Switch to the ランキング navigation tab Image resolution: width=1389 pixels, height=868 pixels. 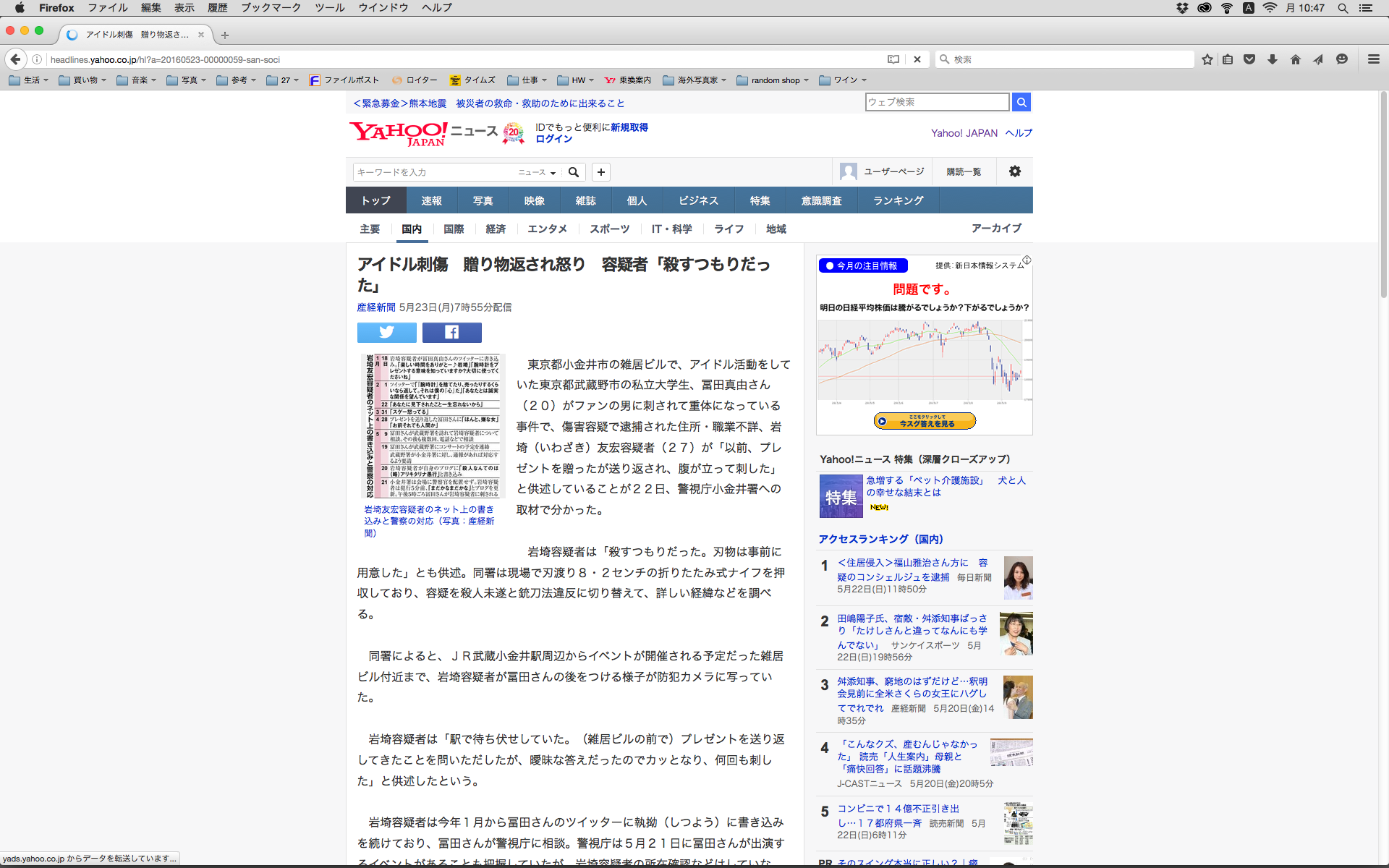(898, 200)
